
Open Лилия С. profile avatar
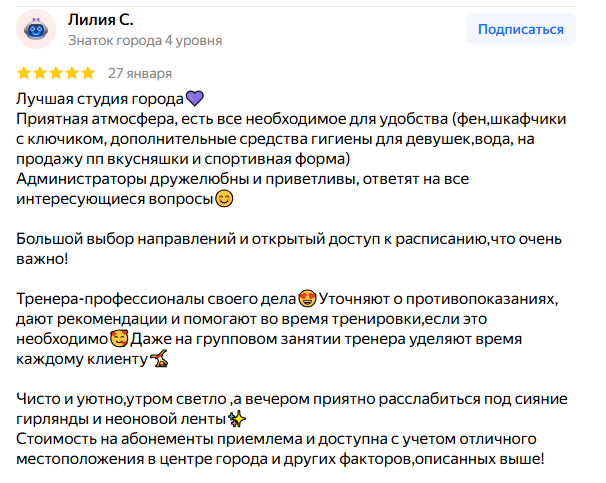36,30
